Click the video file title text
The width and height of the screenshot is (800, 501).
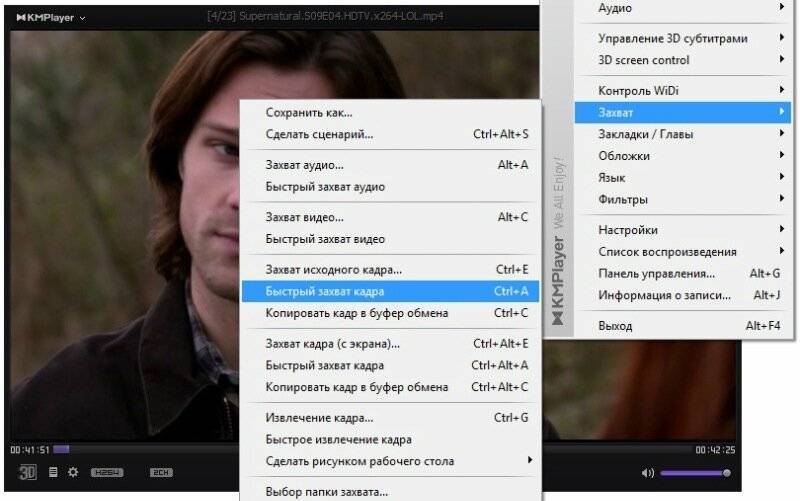click(x=326, y=16)
